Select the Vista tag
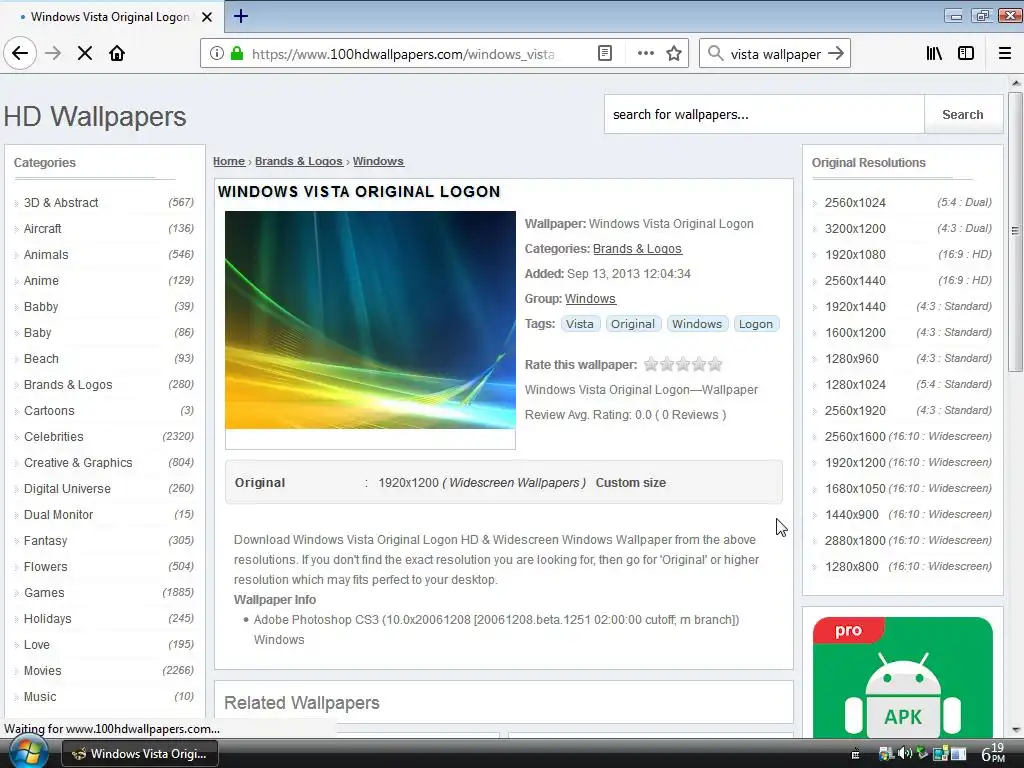 pos(579,324)
